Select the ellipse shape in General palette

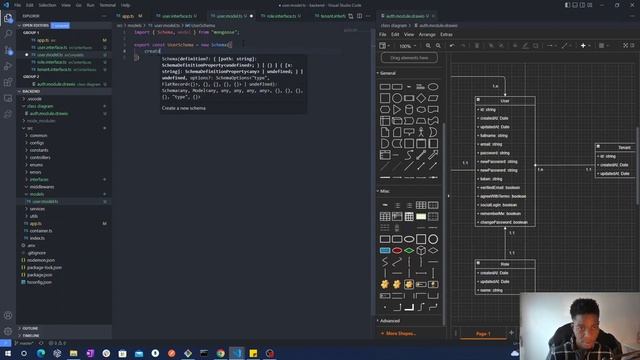[x=433, y=87]
